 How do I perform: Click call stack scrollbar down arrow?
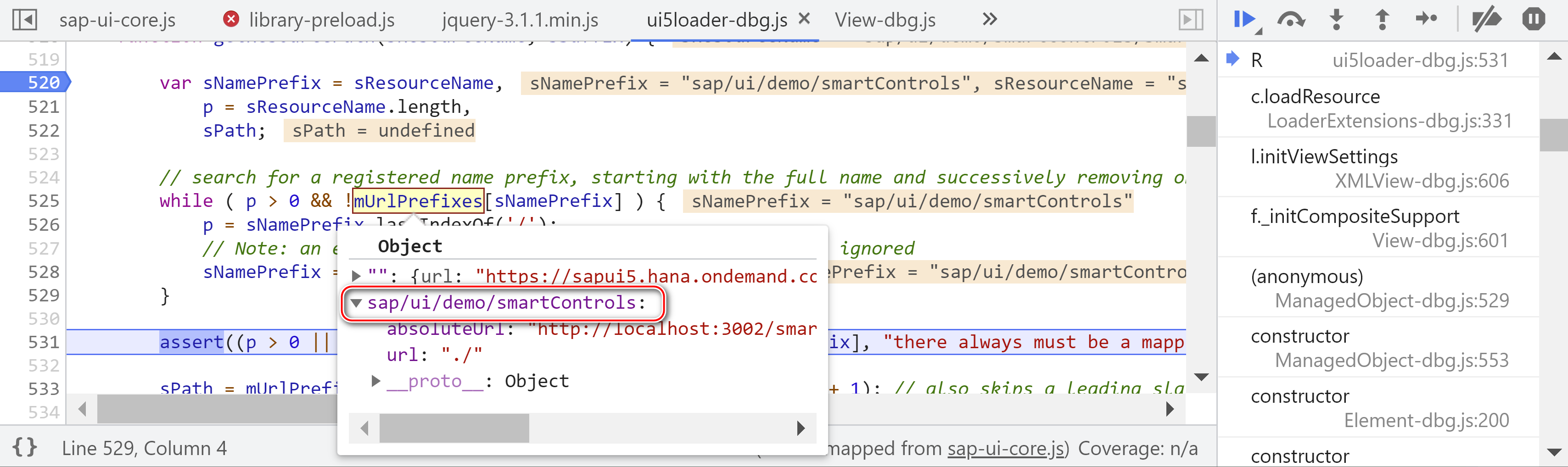click(x=1554, y=452)
